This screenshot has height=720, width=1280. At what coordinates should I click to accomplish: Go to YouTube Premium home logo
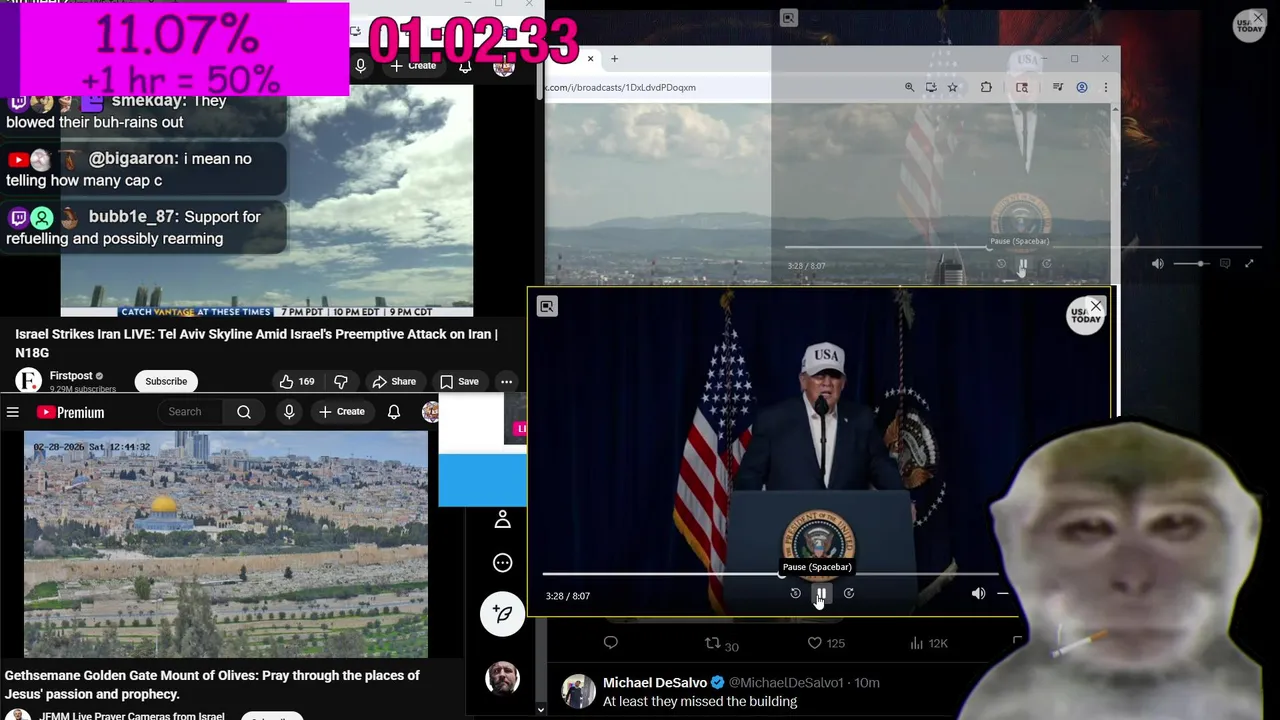(71, 412)
